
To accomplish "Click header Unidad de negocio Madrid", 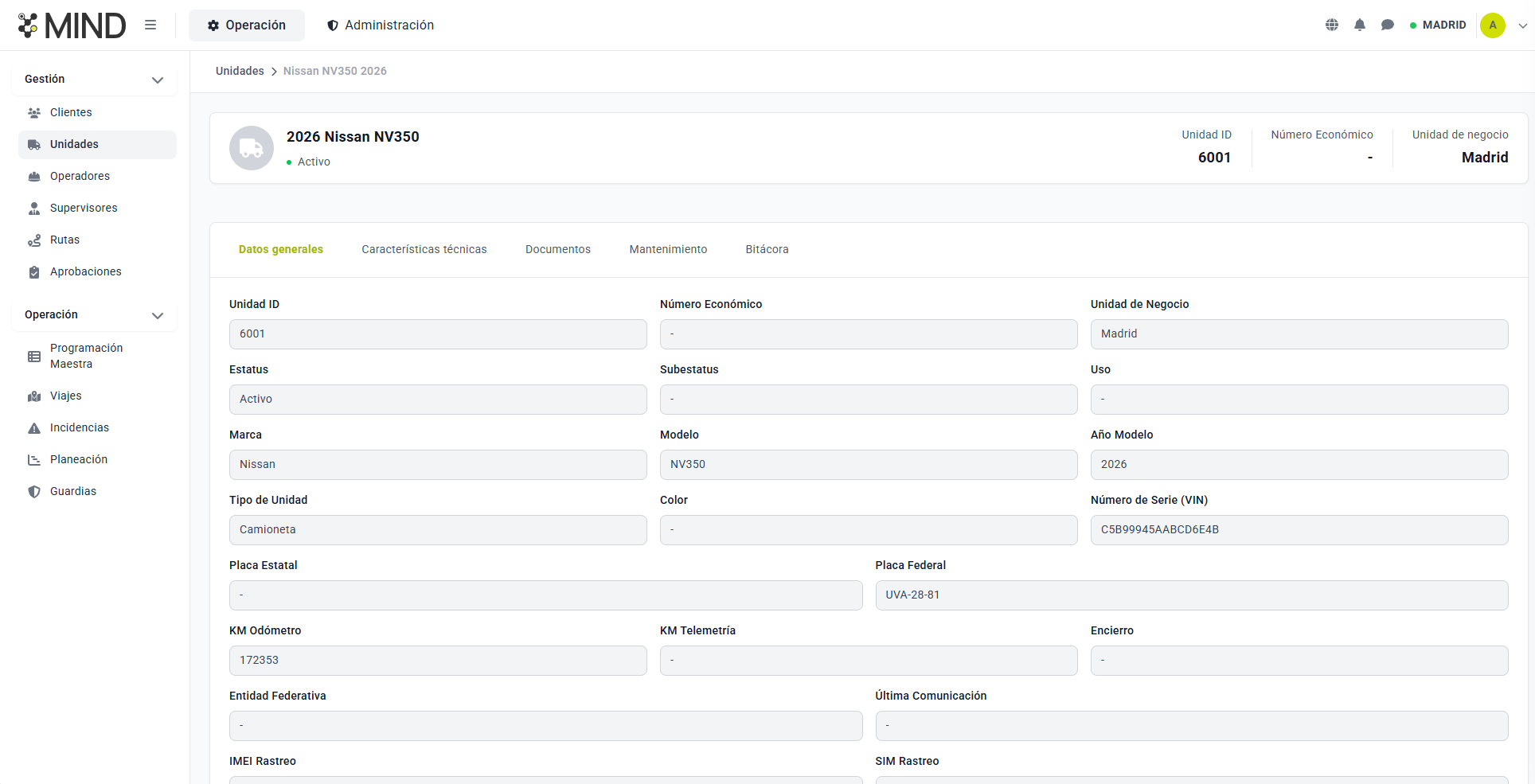I will [1485, 158].
